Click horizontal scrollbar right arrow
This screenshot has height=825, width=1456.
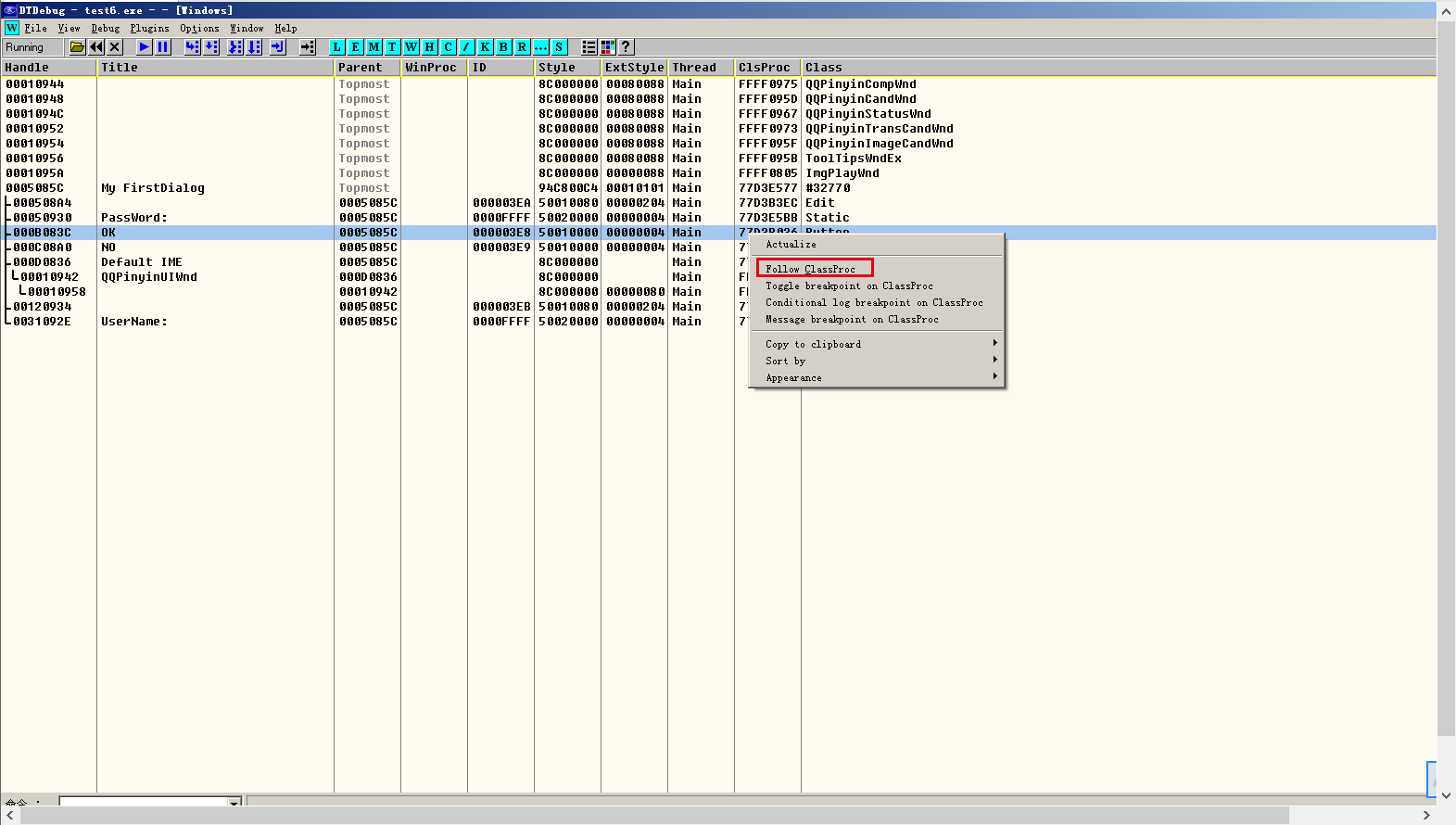pyautogui.click(x=1426, y=816)
